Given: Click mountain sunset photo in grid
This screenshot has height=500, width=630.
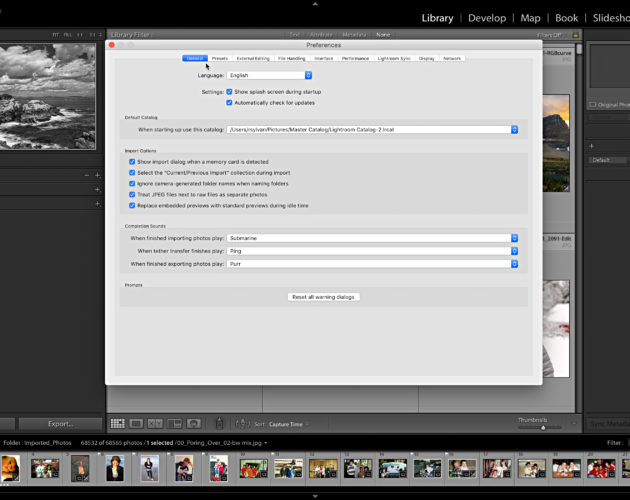Looking at the screenshot, I should point(556,143).
